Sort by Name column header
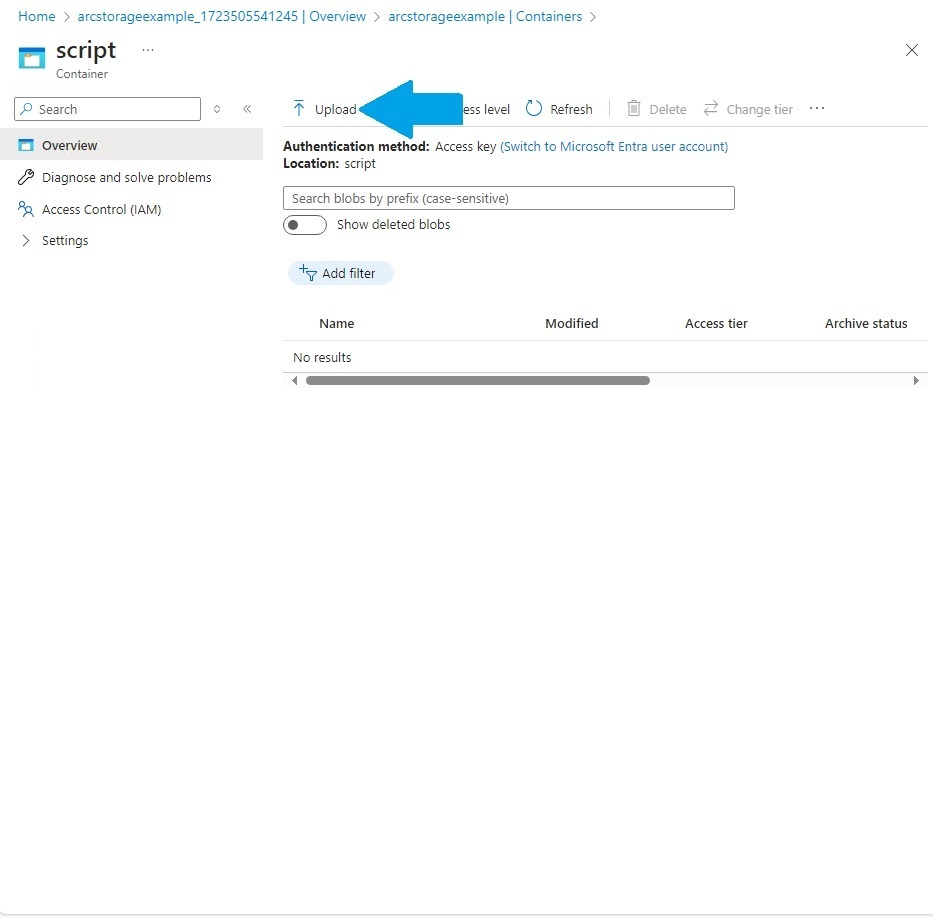 click(336, 324)
